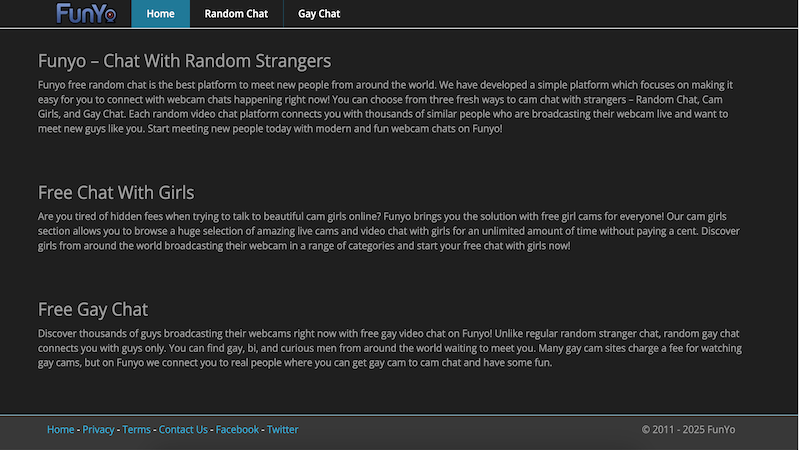Click the blank dark area below Free Gay Chat paragraph
This screenshot has height=450, width=800.
click(400, 392)
